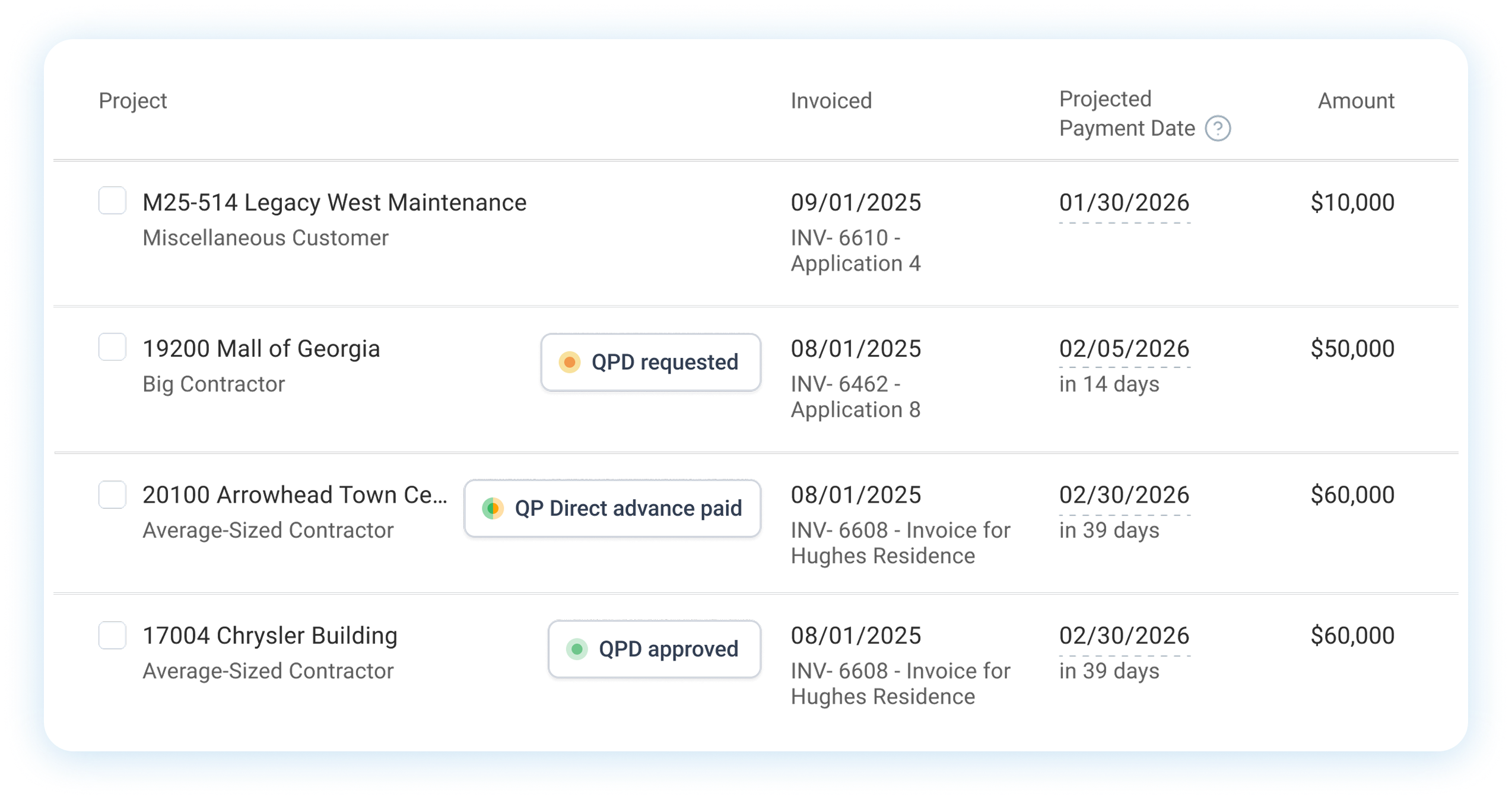Open the QPD requested badge

[x=650, y=362]
